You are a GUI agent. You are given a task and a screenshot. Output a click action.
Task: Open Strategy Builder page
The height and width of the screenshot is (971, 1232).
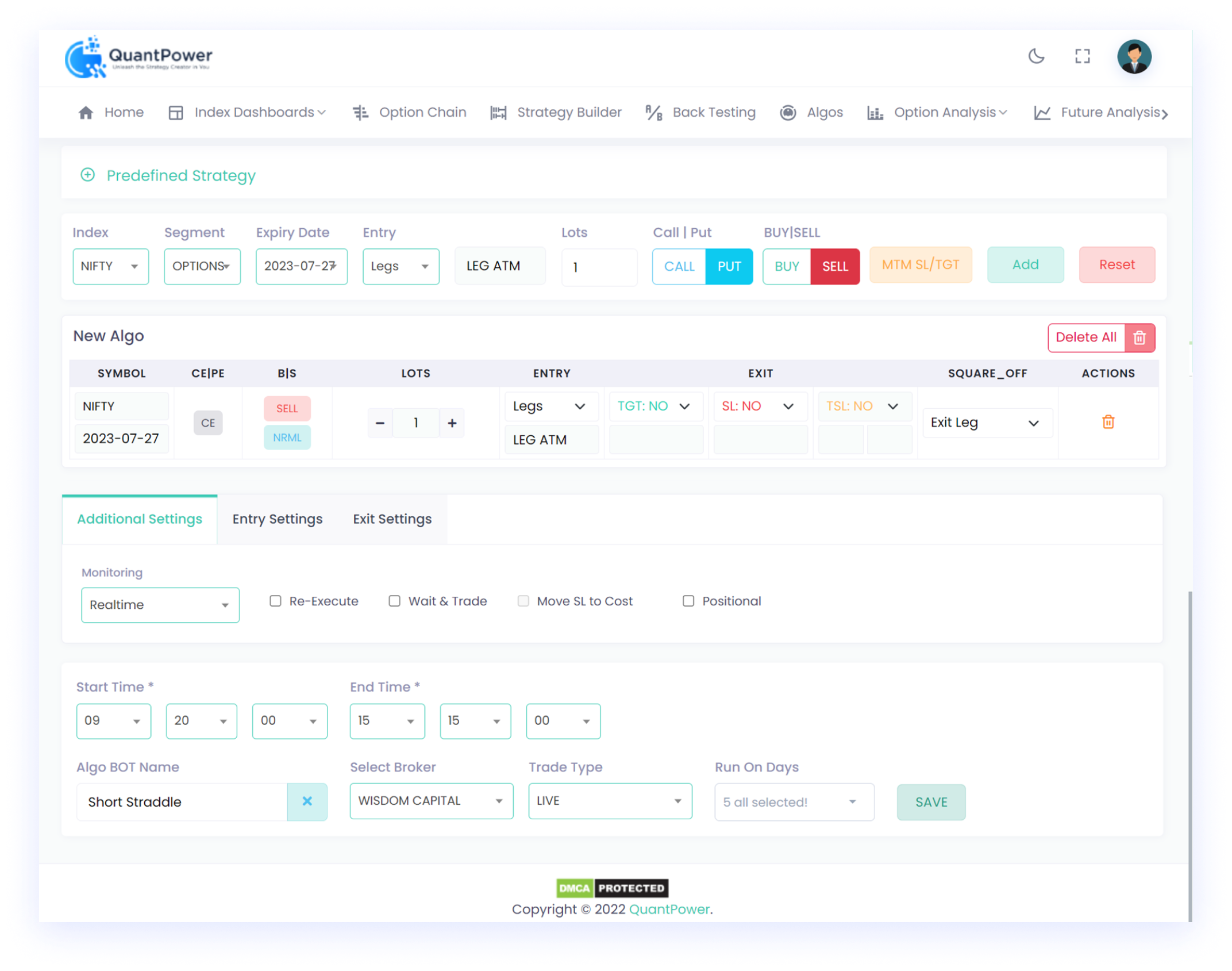click(x=556, y=112)
